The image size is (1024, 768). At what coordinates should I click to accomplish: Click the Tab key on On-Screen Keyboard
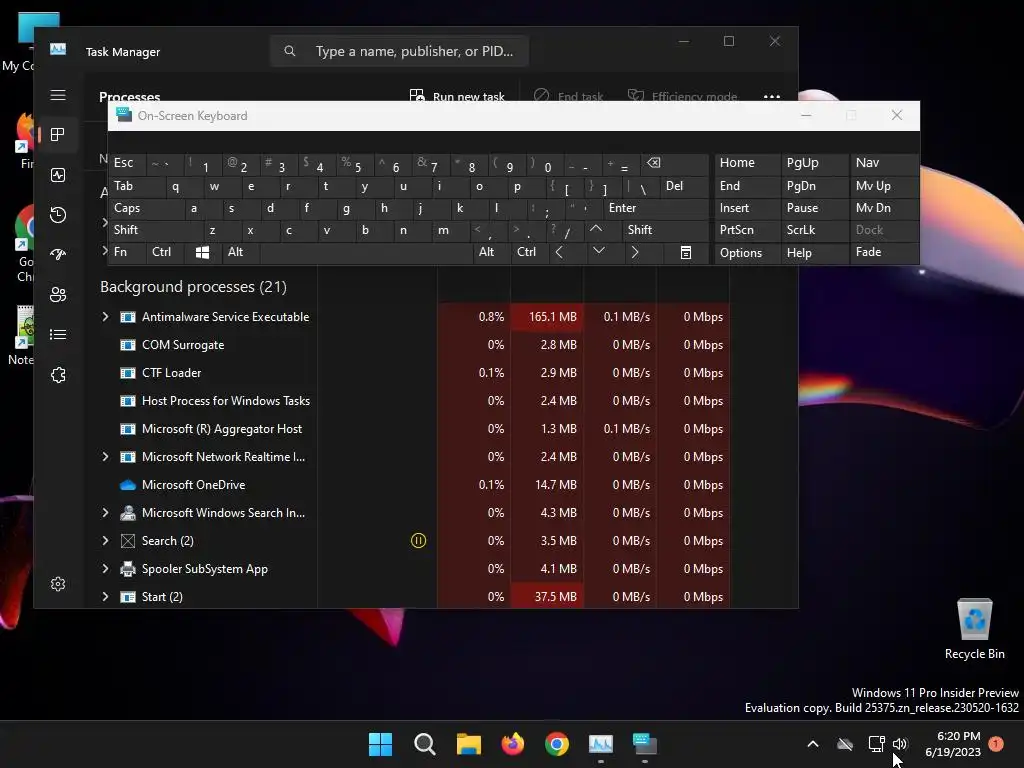[x=136, y=186]
